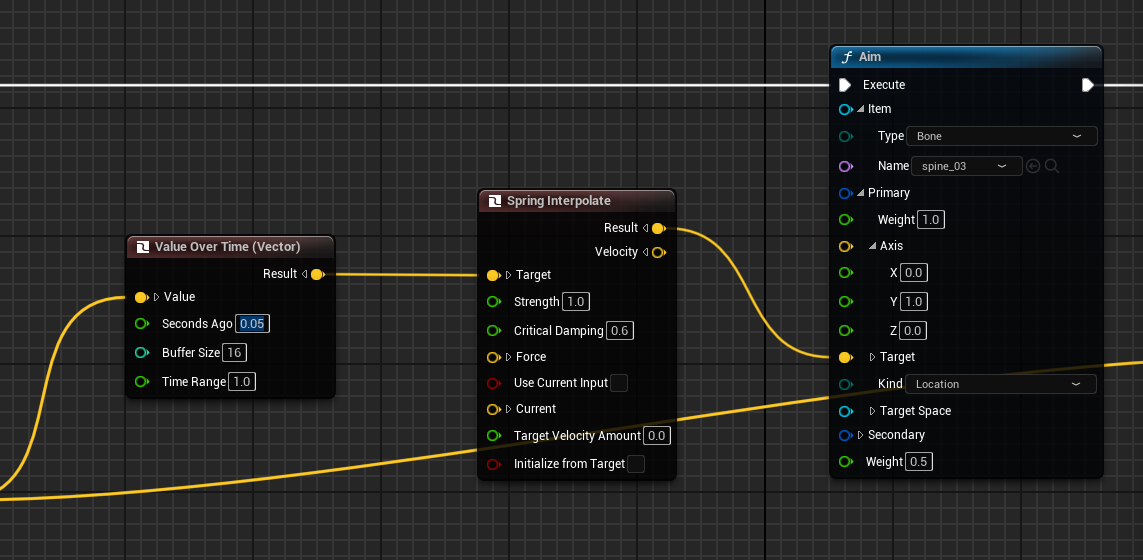Click the Axis Z pin
The image size is (1143, 560).
point(846,330)
